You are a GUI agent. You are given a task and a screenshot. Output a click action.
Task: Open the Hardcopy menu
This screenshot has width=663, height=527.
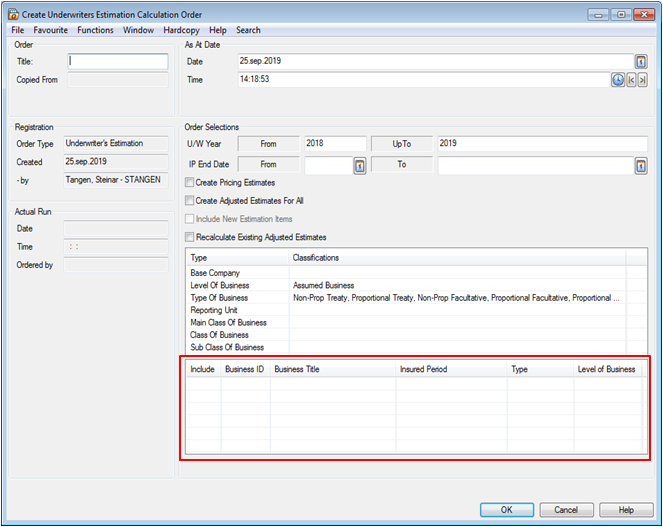pos(181,30)
